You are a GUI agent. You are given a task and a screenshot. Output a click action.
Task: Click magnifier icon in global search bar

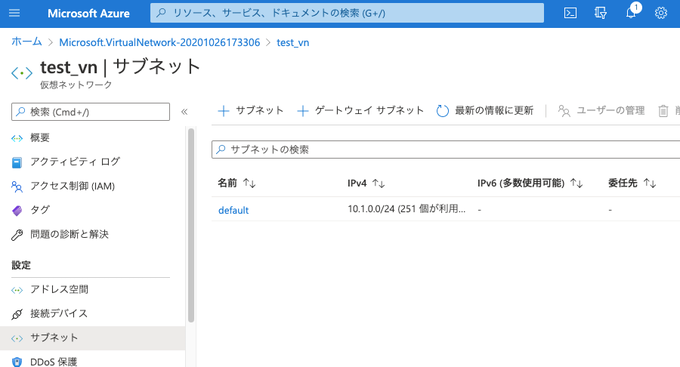coord(161,13)
